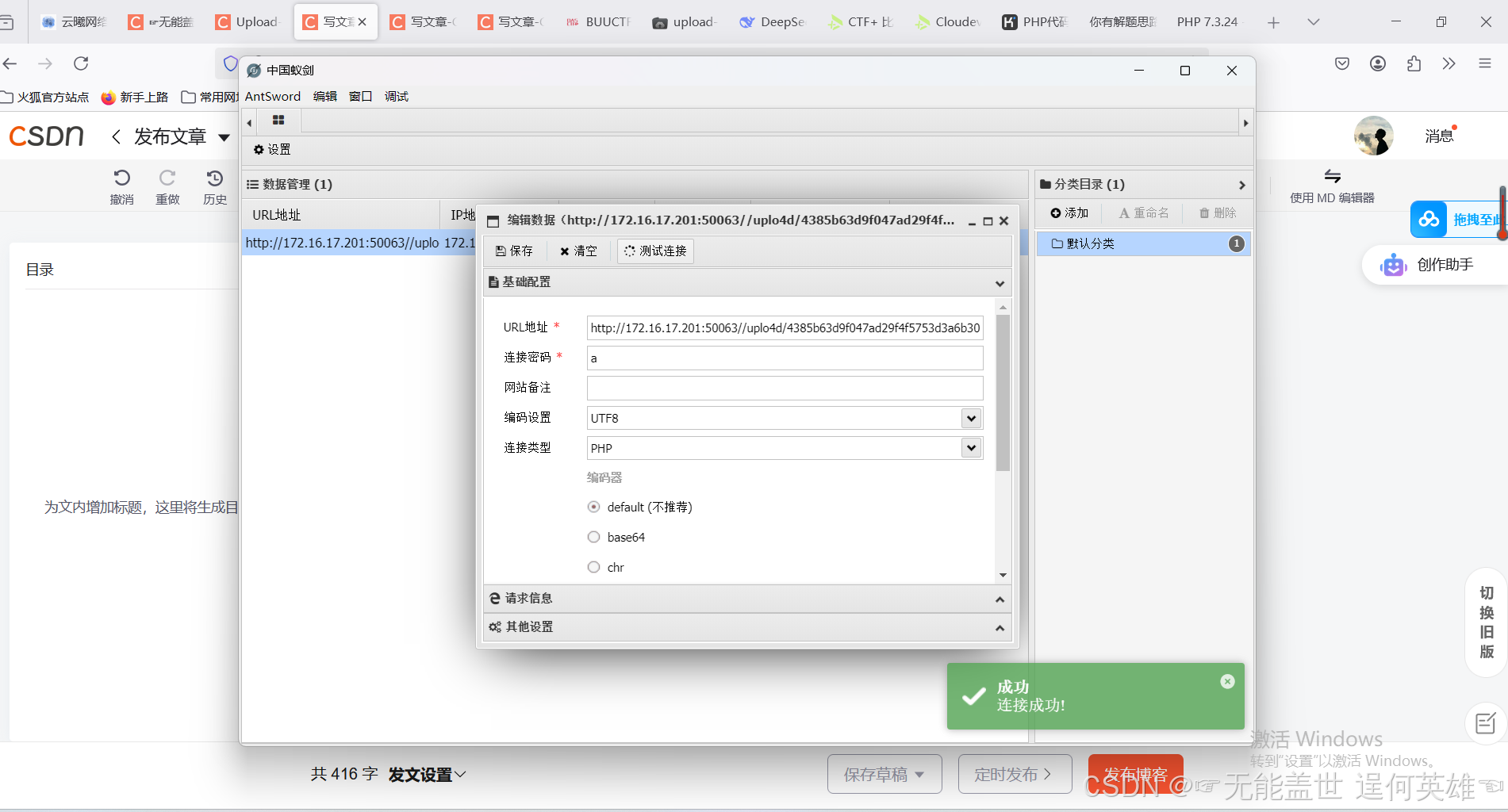Click 重命名 category button

[x=1144, y=213]
